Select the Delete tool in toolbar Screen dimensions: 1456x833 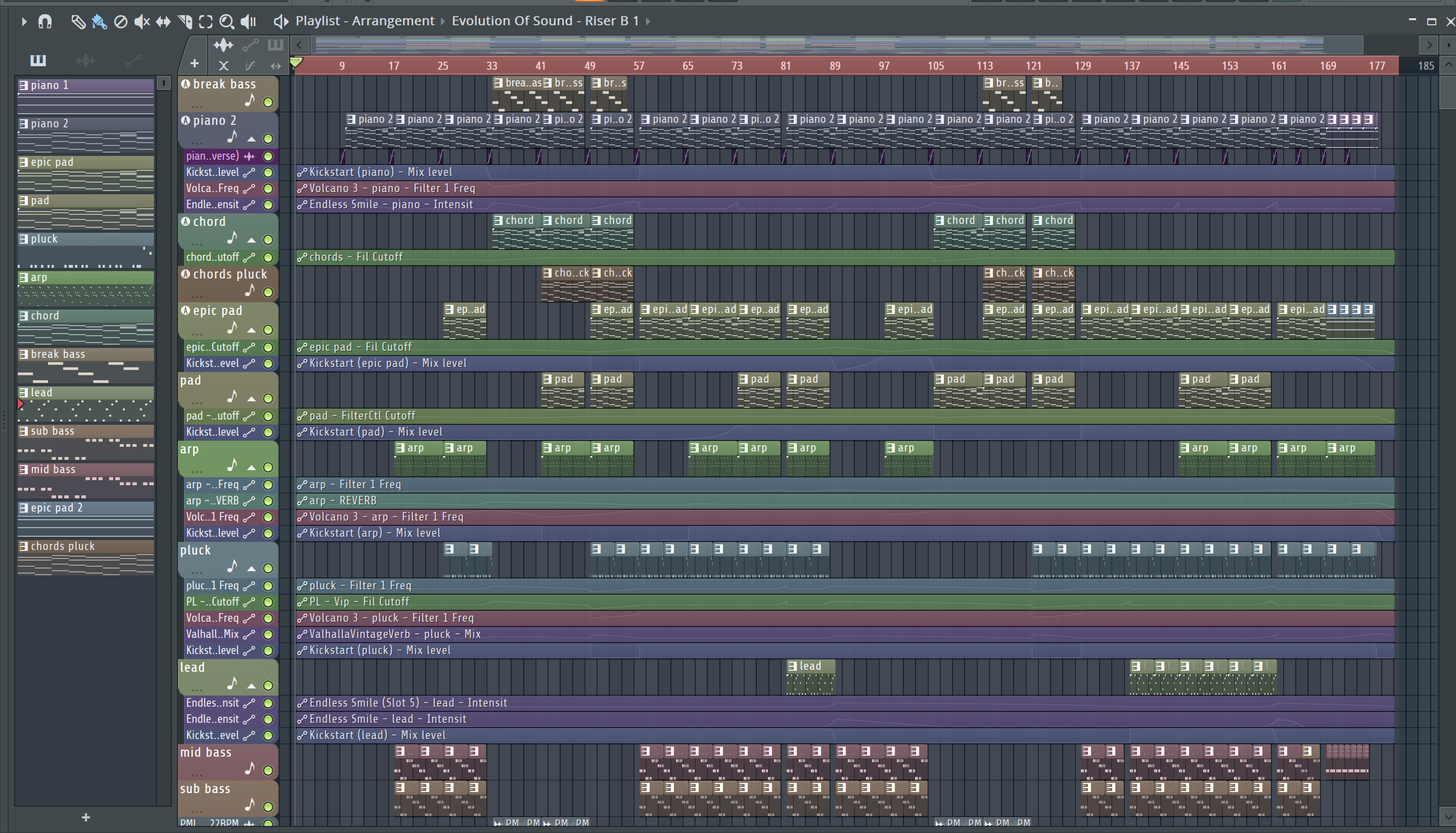120,22
